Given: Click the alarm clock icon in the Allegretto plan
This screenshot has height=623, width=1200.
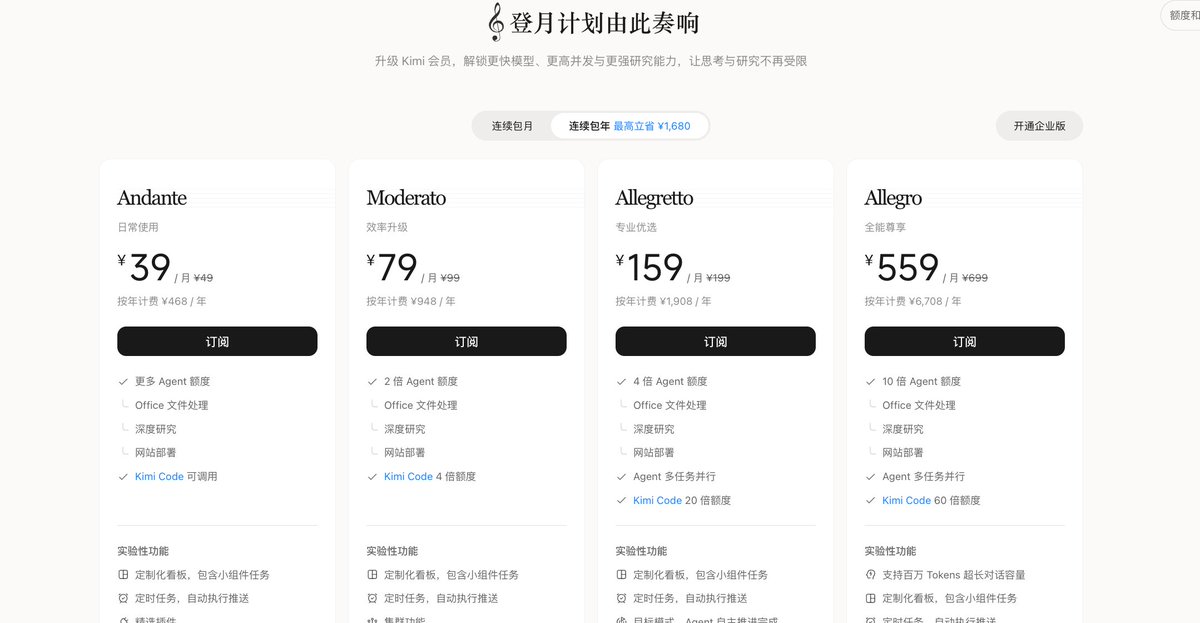Looking at the screenshot, I should click(621, 598).
